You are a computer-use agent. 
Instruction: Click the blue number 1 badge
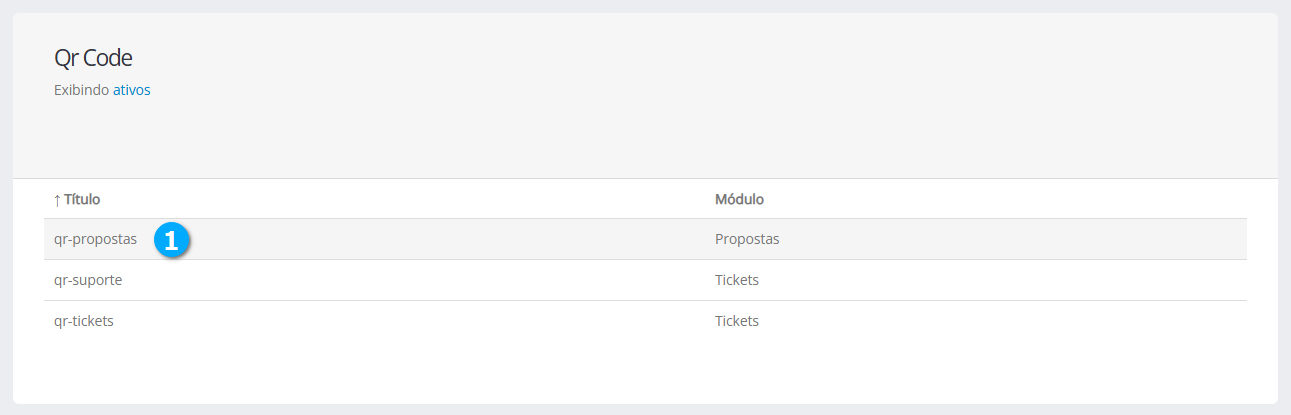point(171,240)
